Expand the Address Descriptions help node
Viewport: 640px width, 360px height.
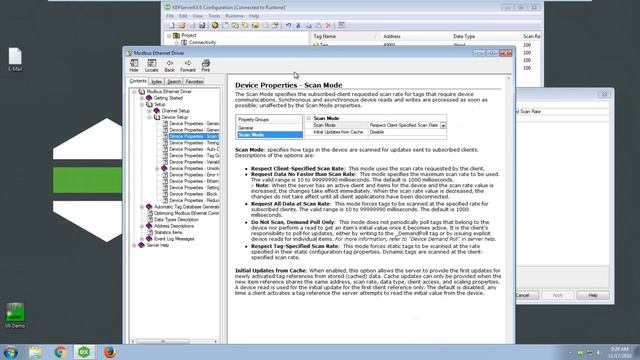(x=142, y=226)
